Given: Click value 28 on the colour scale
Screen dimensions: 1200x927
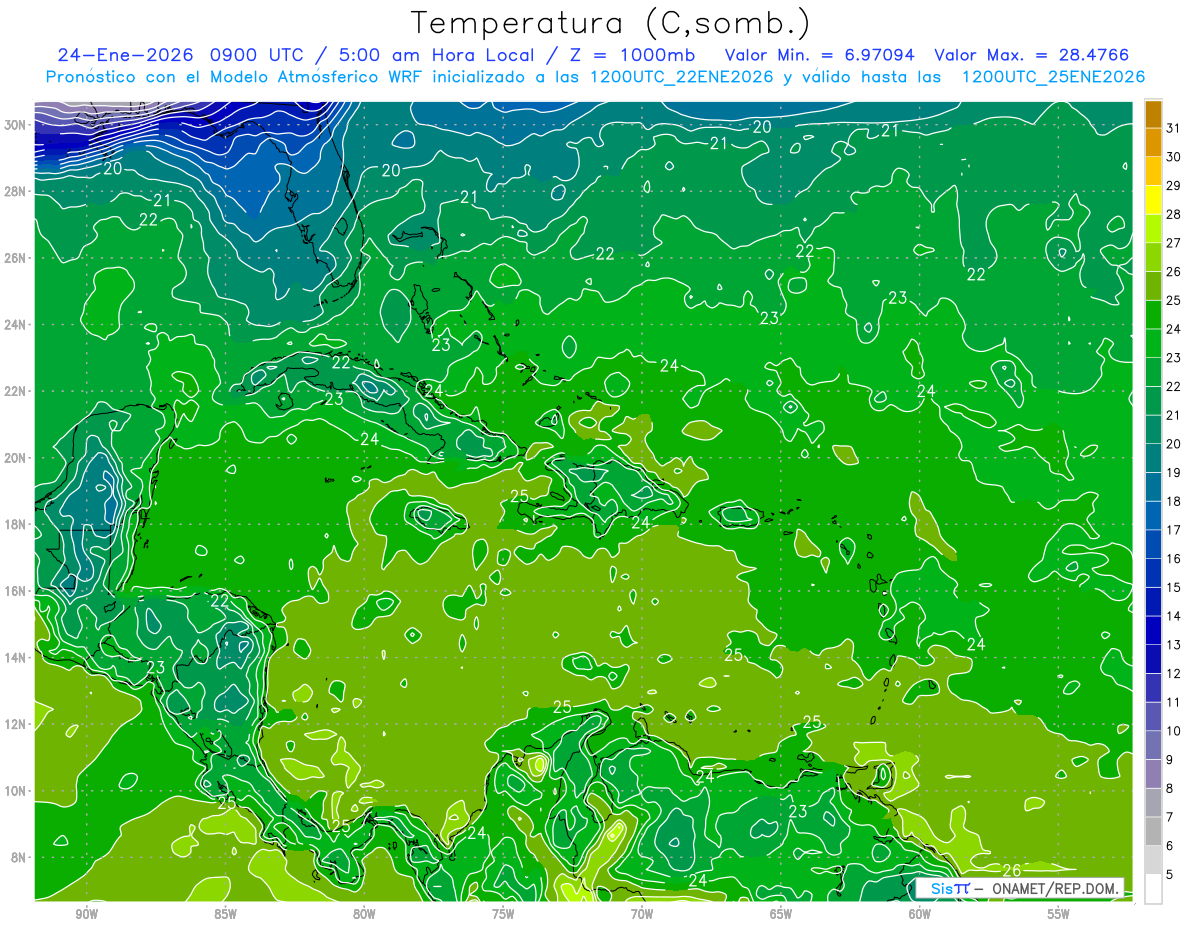Looking at the screenshot, I should pyautogui.click(x=1174, y=214).
